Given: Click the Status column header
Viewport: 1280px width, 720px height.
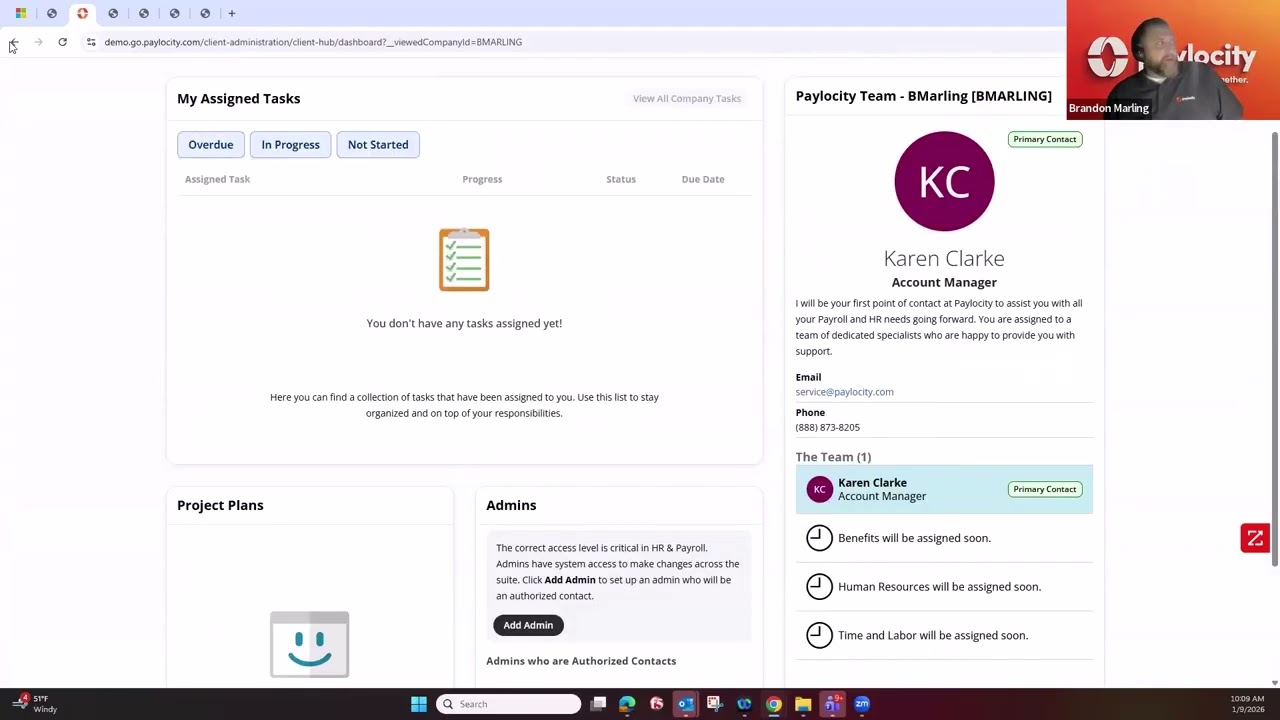Looking at the screenshot, I should (621, 179).
